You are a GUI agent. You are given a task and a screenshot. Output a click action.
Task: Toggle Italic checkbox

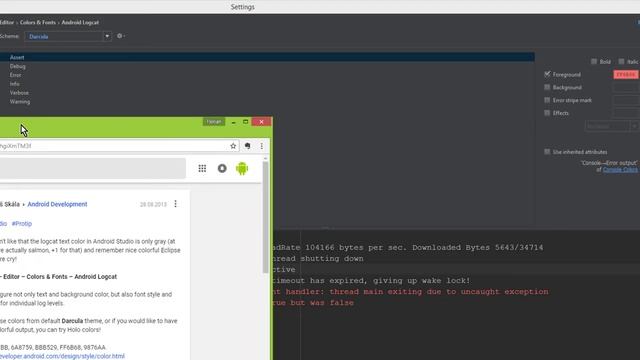click(x=621, y=62)
